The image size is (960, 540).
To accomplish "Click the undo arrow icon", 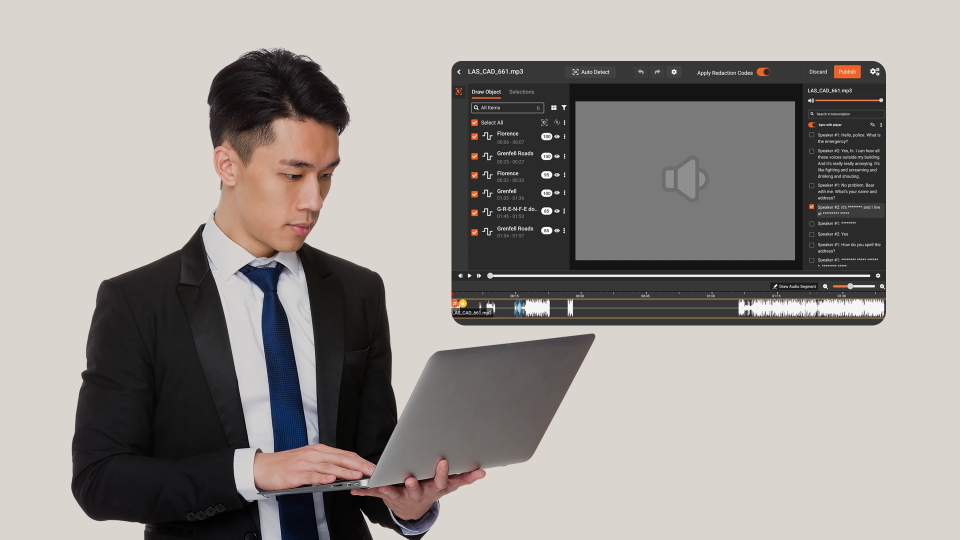I will coord(641,72).
